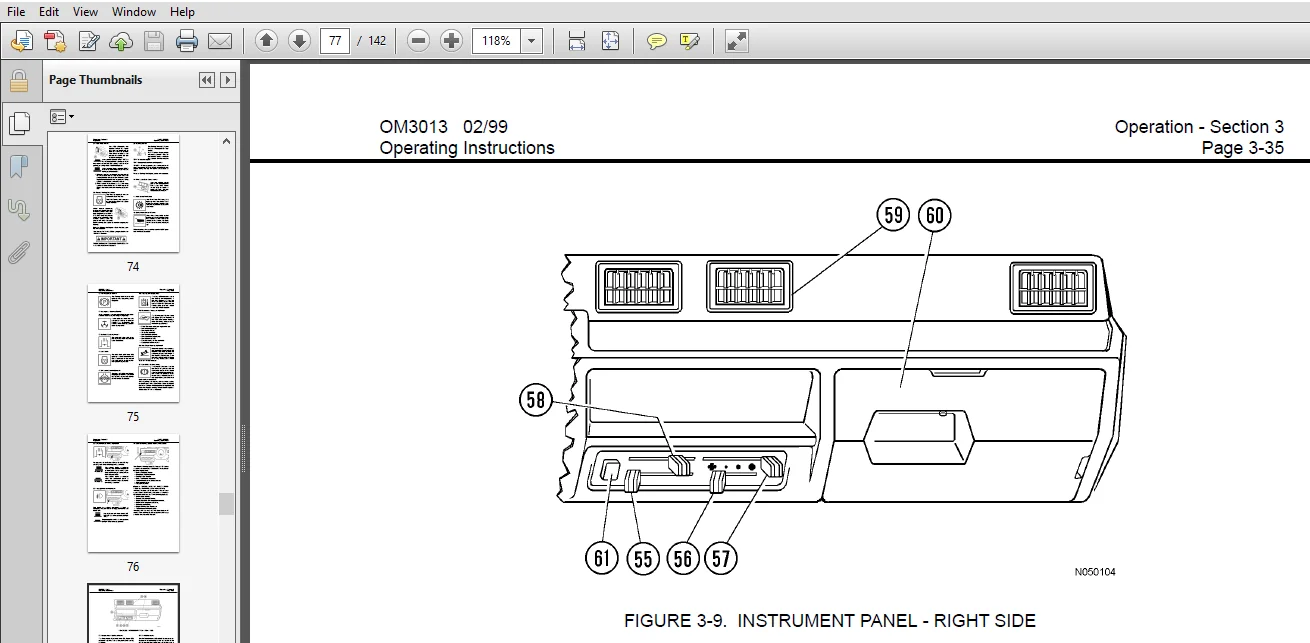The image size is (1310, 643).
Task: Open the File menu
Action: tap(16, 12)
